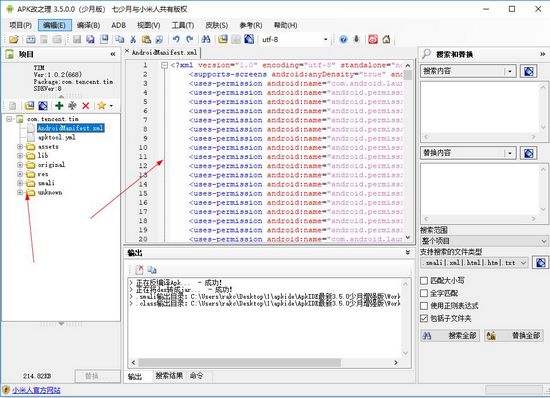Viewport: 550px width, 398px height.
Task: Open the 编辑(E) menu
Action: (54, 25)
